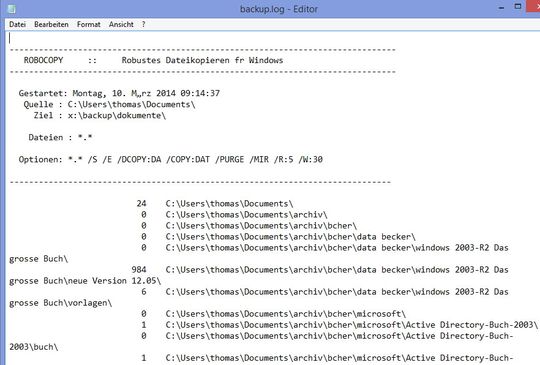
Task: Click 'Robustes Dateikopieren' text
Action: click(x=175, y=60)
